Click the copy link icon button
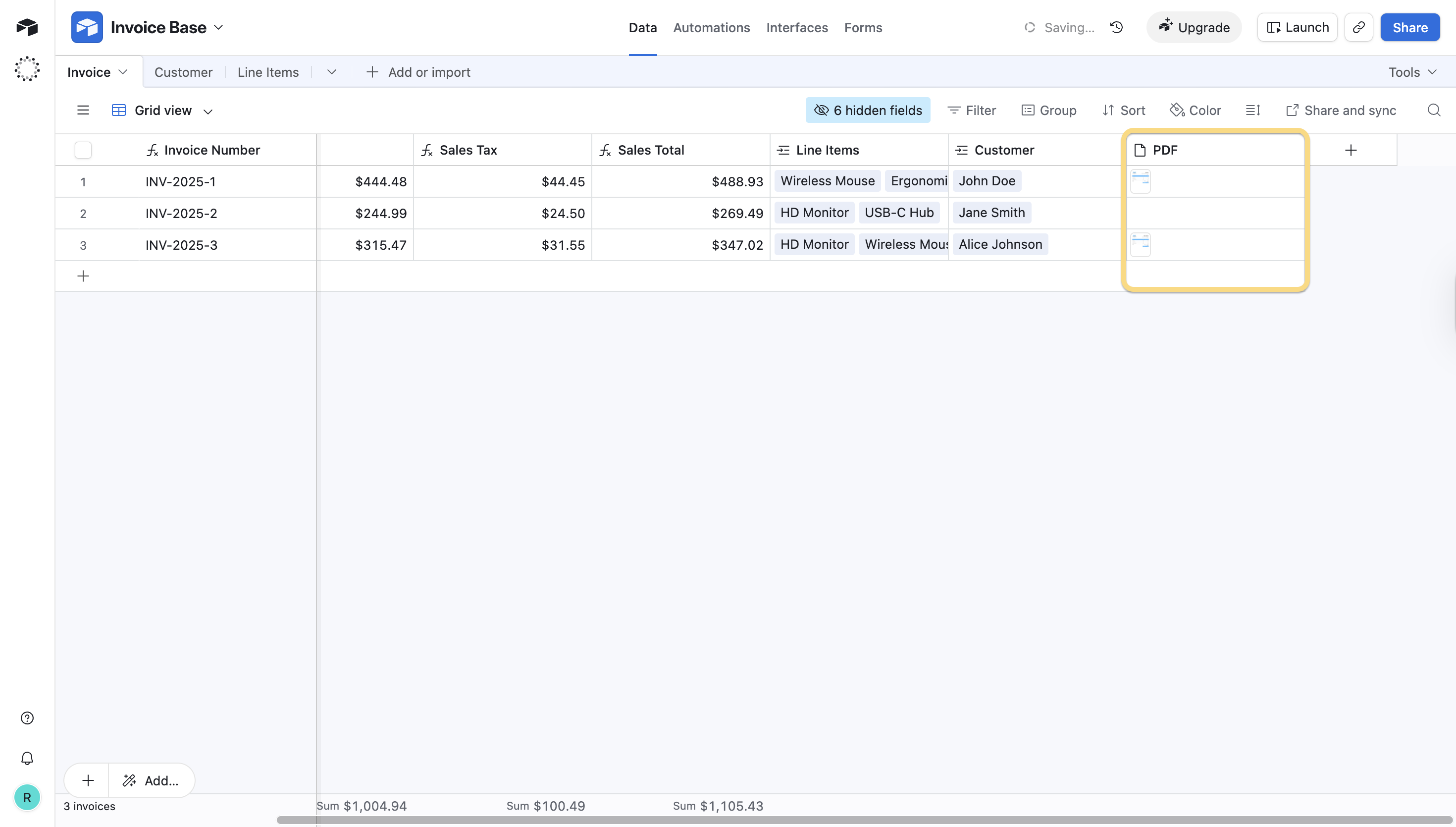This screenshot has height=827, width=1456. click(x=1358, y=27)
